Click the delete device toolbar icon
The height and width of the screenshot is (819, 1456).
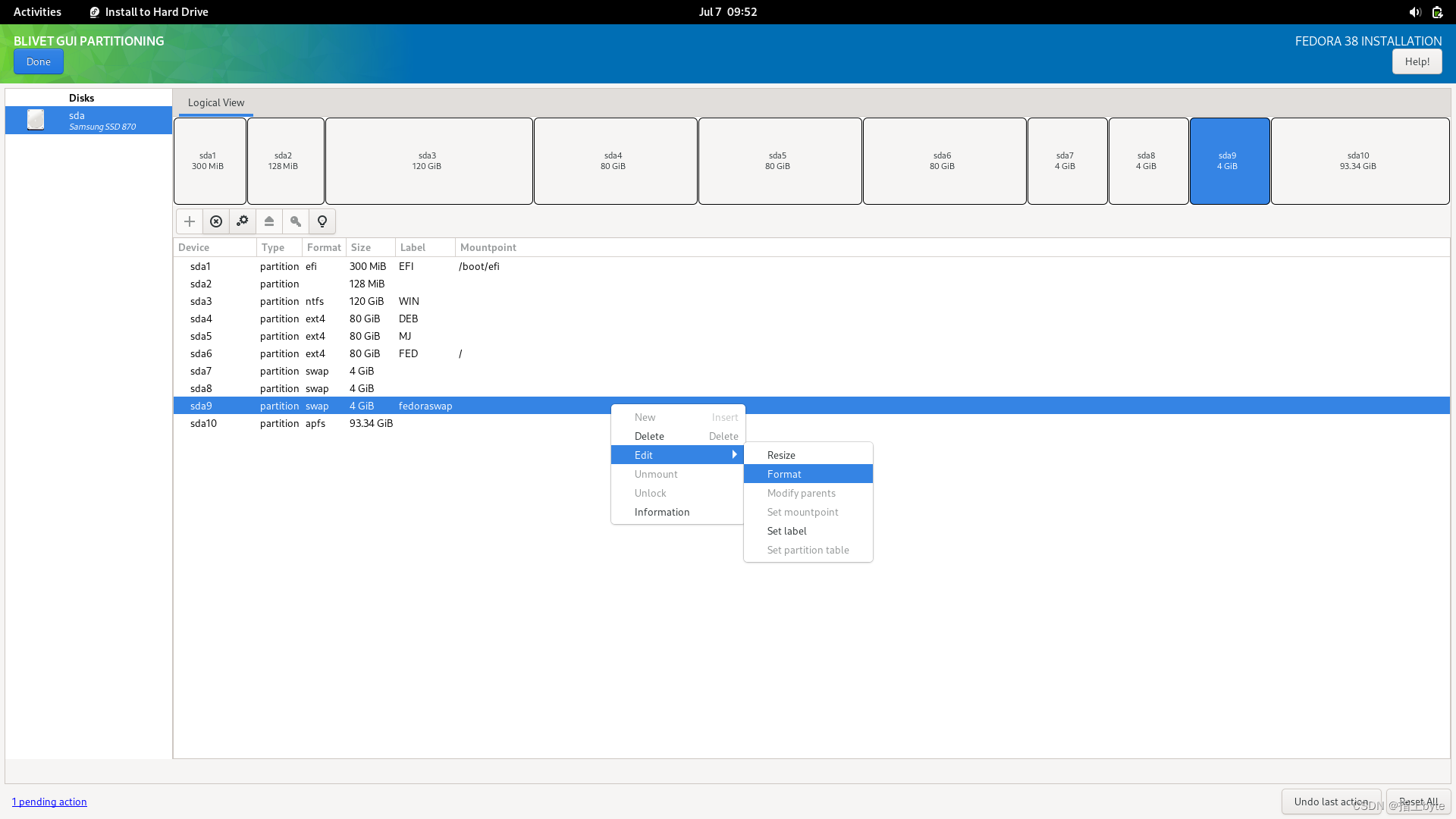[x=216, y=221]
